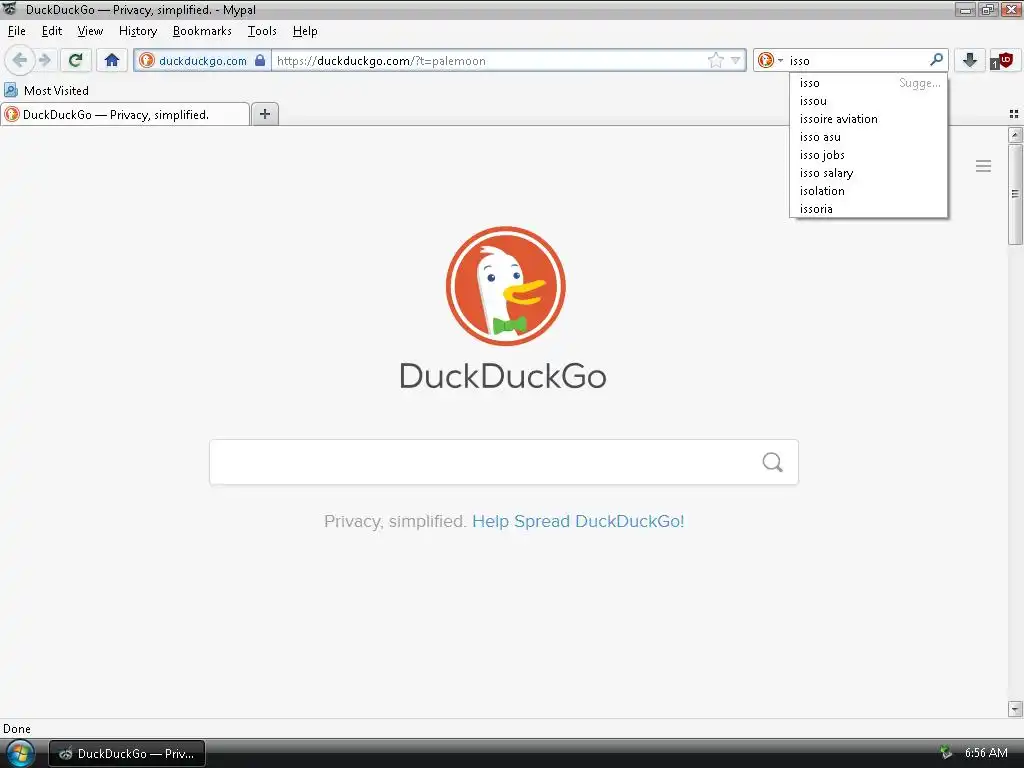Viewport: 1024px width, 768px height.
Task: Reload the current page
Action: click(x=76, y=61)
